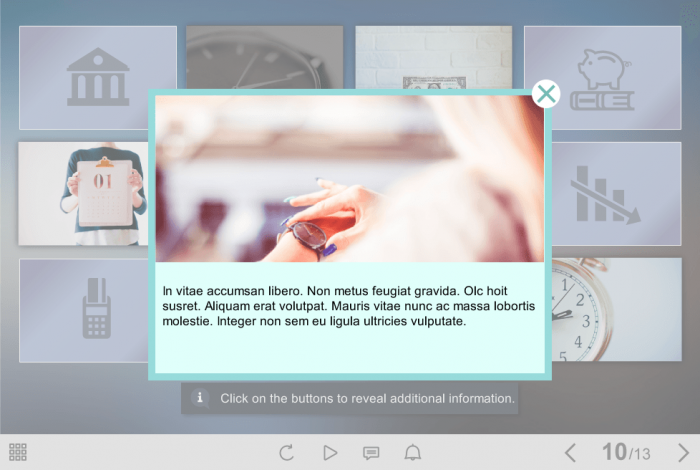Click the slide counter 10/13

pyautogui.click(x=626, y=453)
